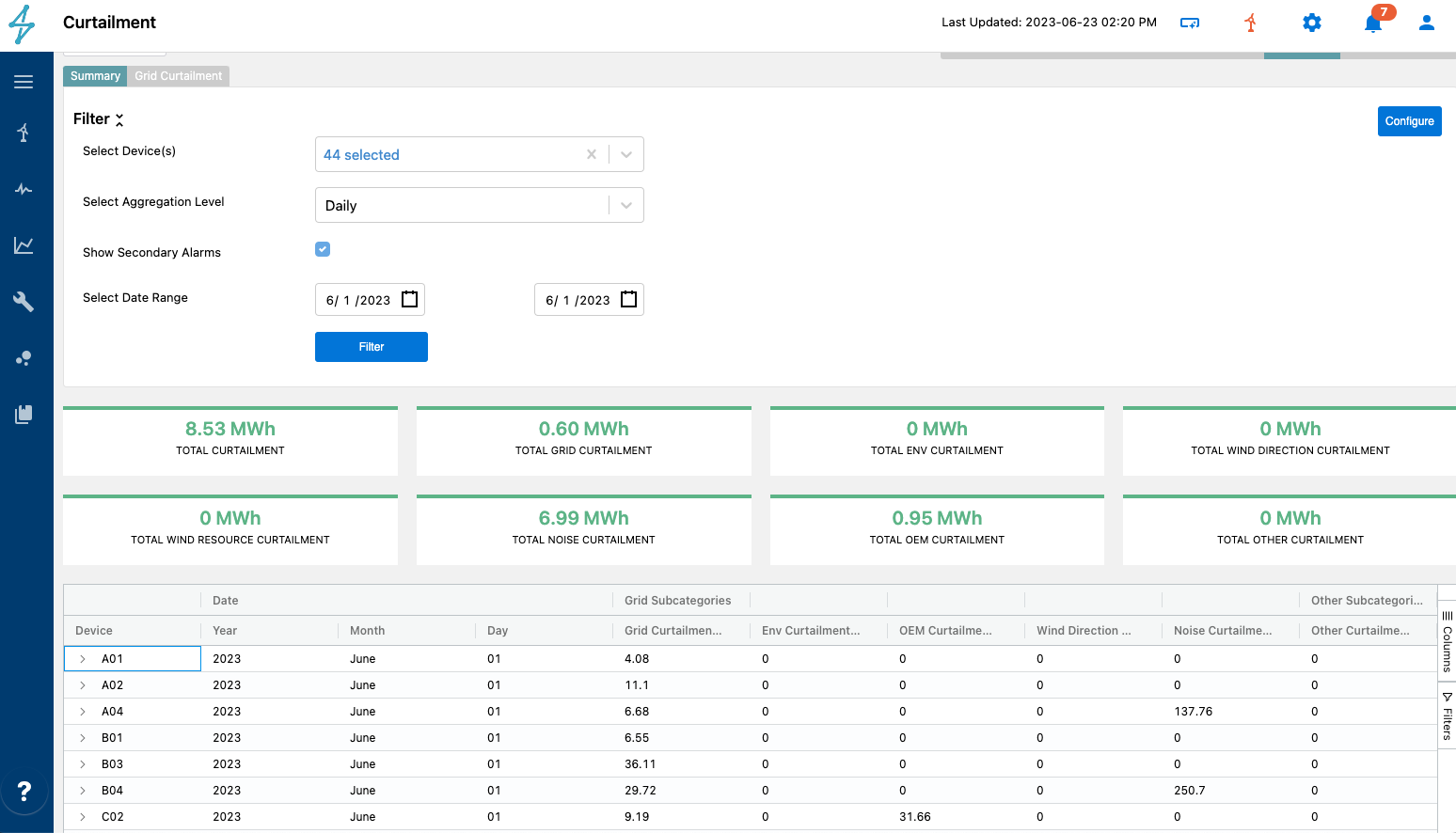1456x833 pixels.
Task: Open the line chart analytics sidebar icon
Action: tap(24, 245)
